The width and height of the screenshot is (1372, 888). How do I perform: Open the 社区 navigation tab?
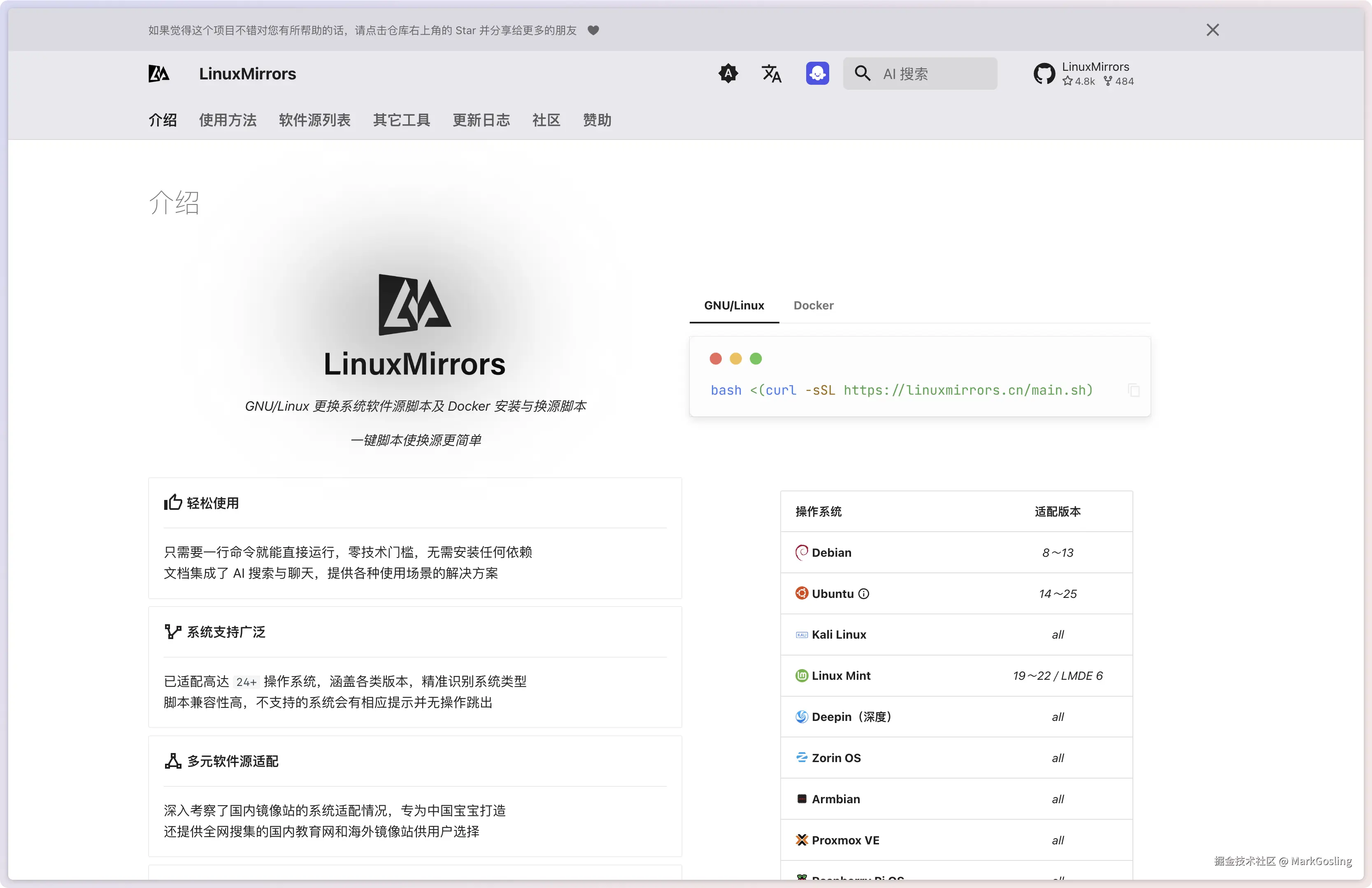tap(546, 120)
